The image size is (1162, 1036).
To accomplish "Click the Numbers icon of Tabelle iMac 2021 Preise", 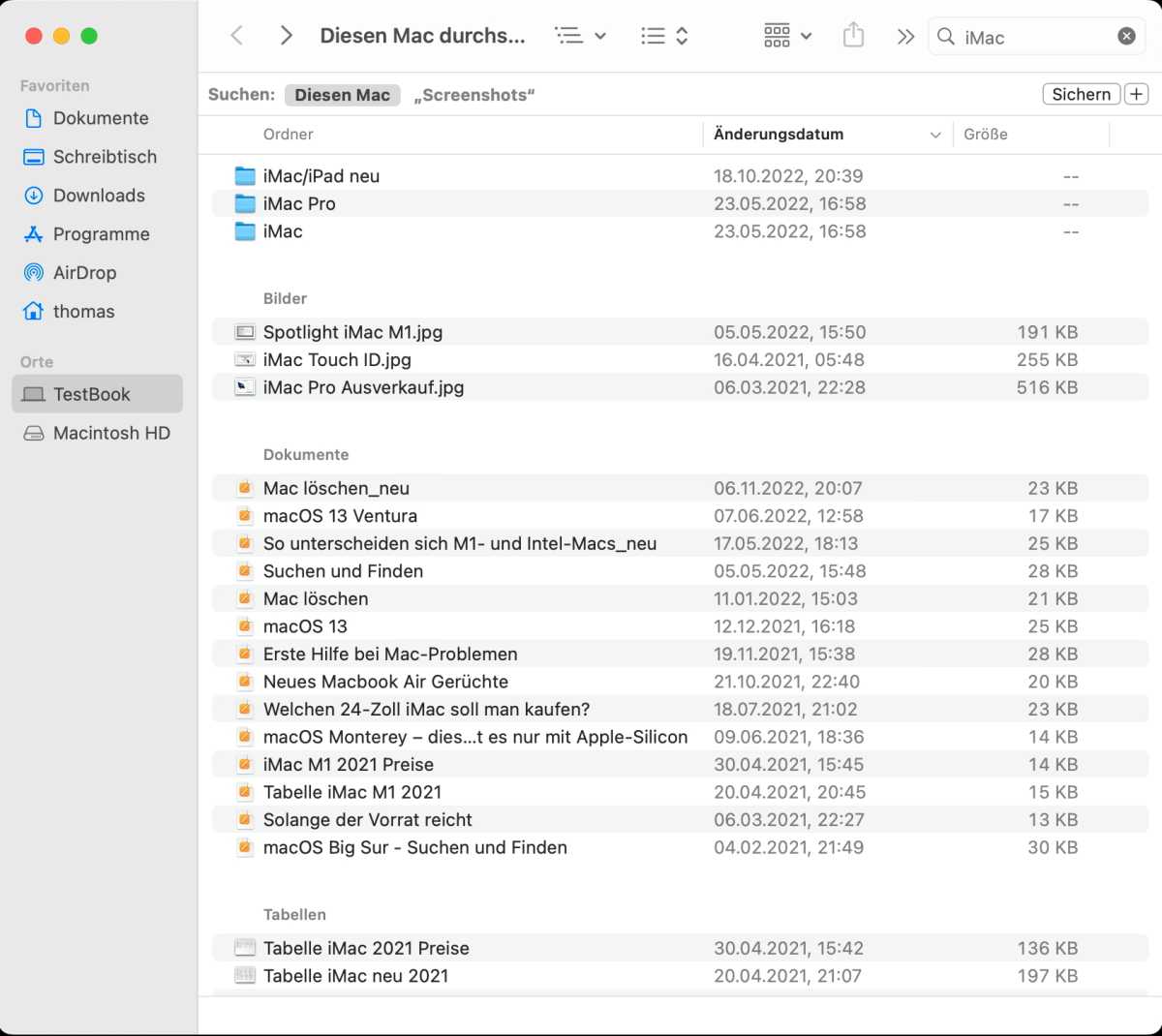I will pyautogui.click(x=245, y=948).
